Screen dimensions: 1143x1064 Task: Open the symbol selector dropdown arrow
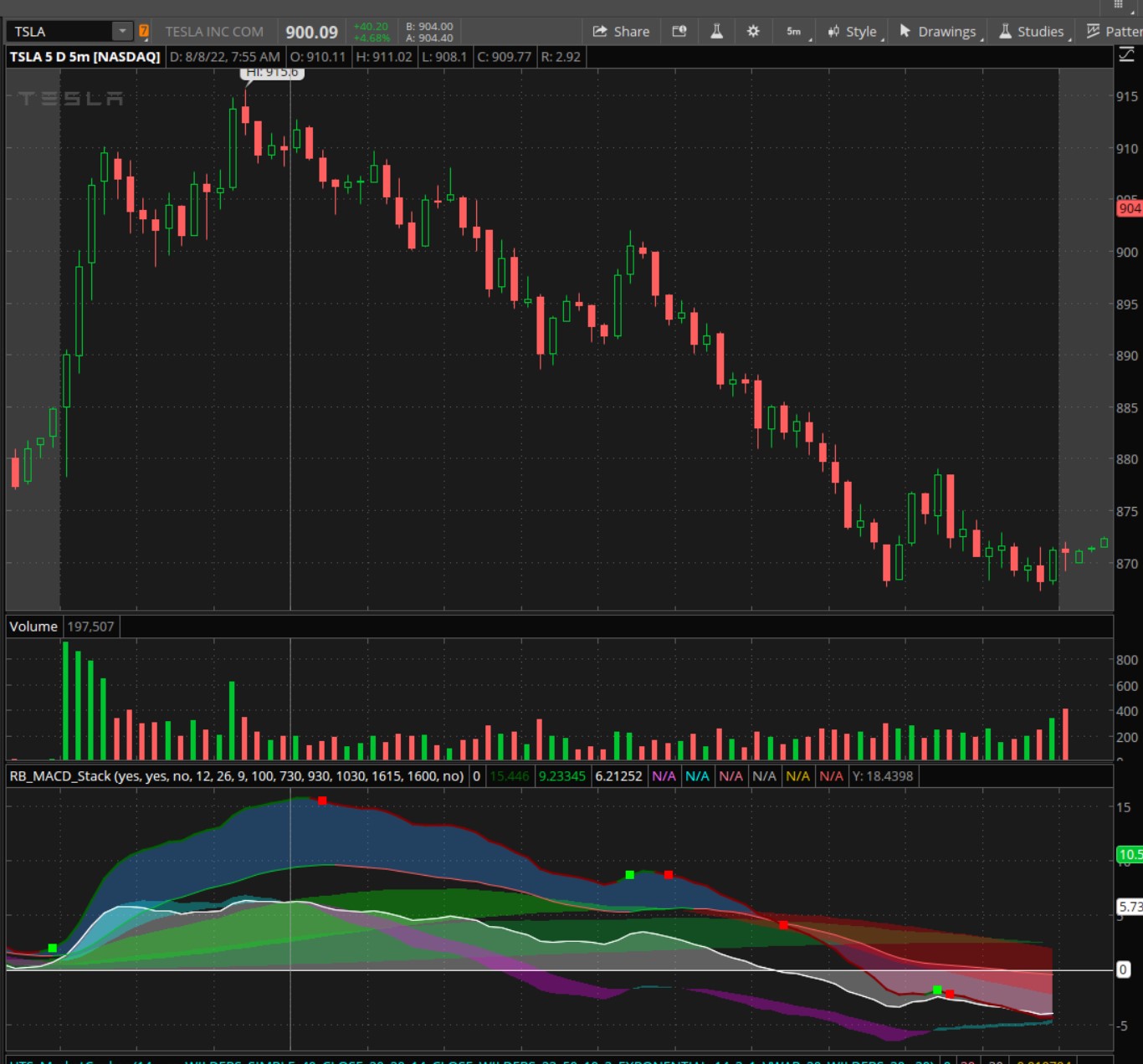pyautogui.click(x=123, y=32)
